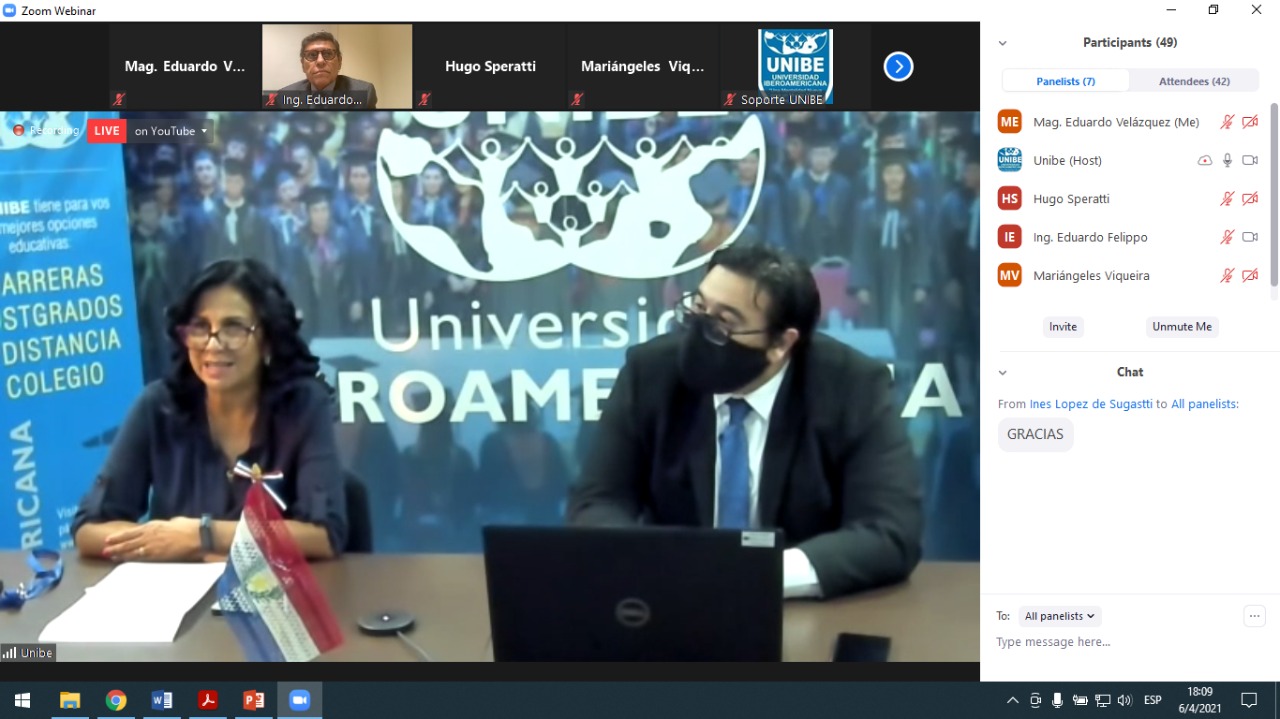This screenshot has height=719, width=1280.
Task: Open Chrome from the taskbar
Action: (x=116, y=700)
